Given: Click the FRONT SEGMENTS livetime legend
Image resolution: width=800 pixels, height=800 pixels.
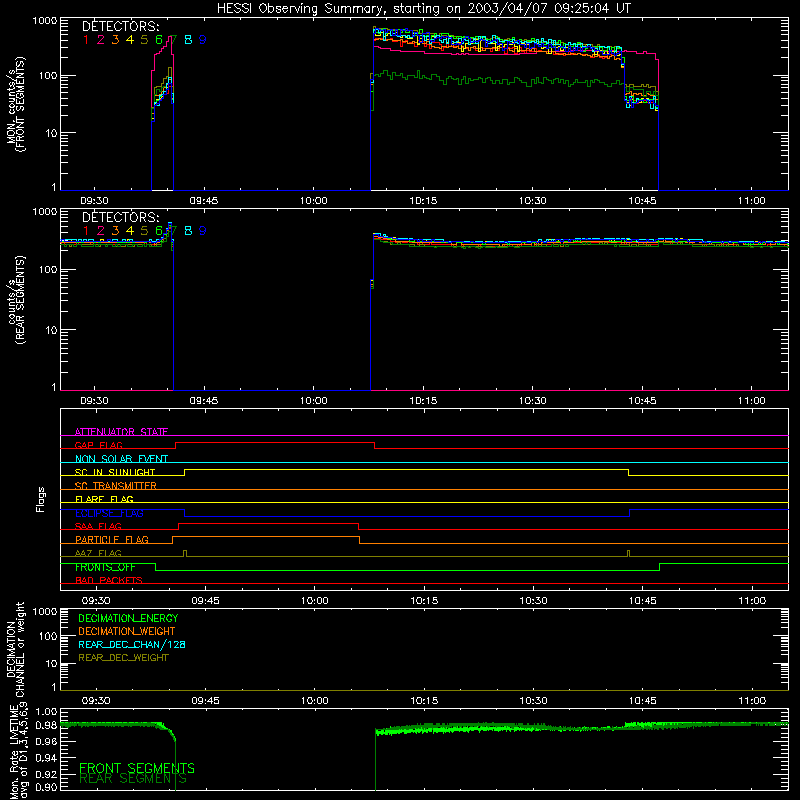Looking at the screenshot, I should tap(137, 768).
